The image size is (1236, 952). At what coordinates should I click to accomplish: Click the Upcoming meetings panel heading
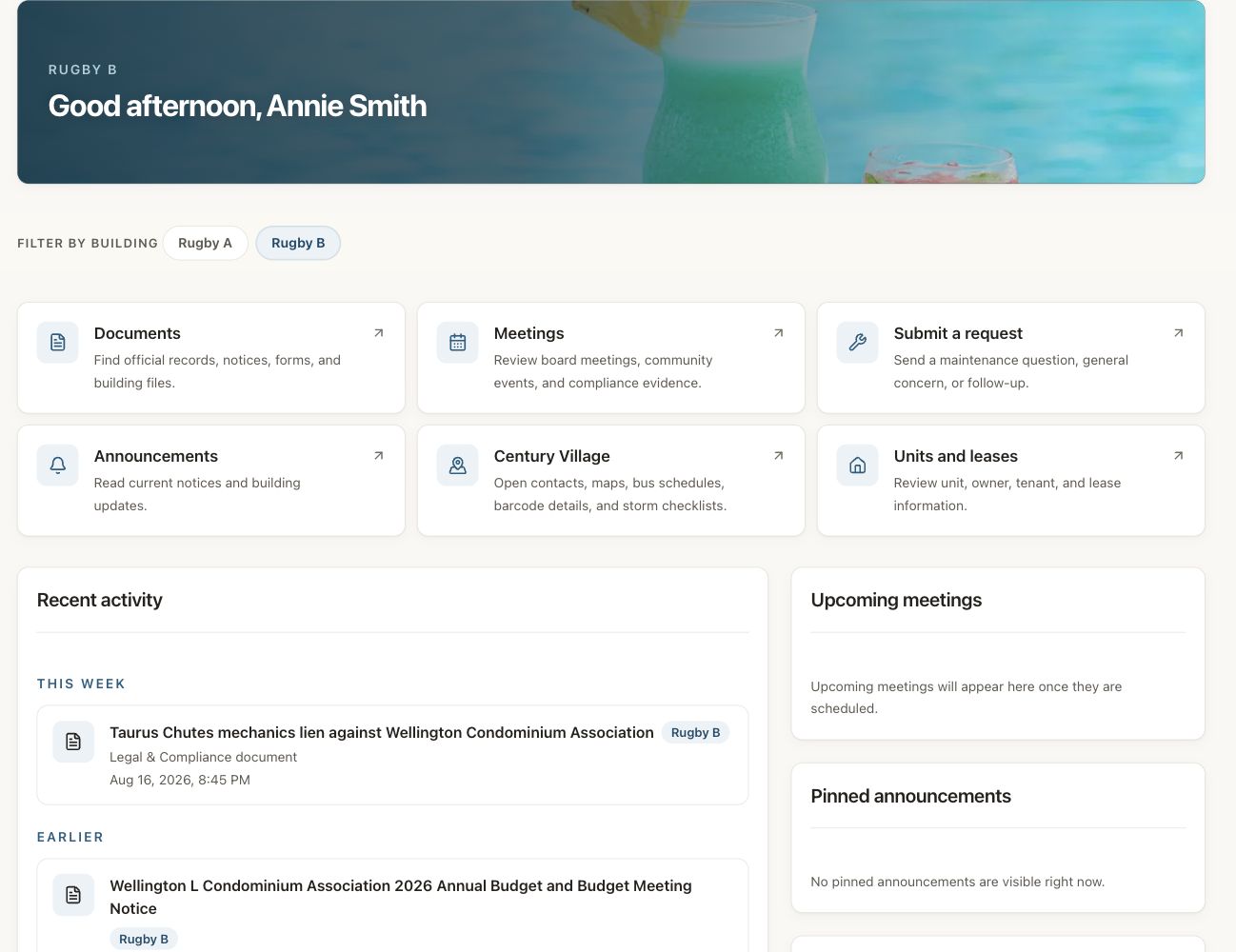pyautogui.click(x=896, y=600)
